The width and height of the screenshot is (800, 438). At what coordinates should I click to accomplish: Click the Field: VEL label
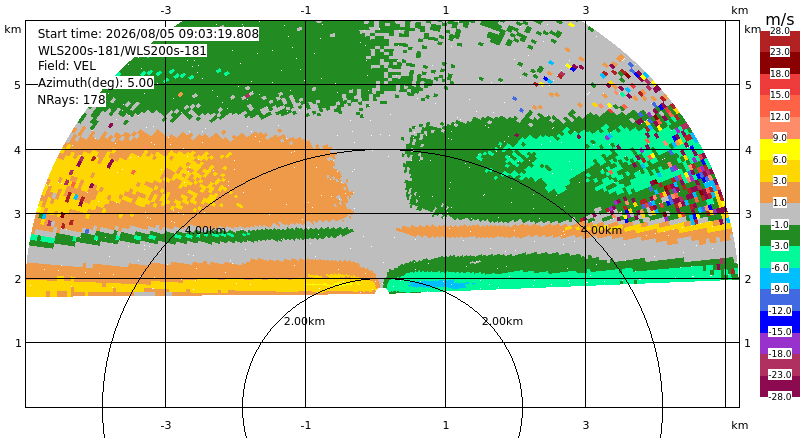[x=67, y=66]
